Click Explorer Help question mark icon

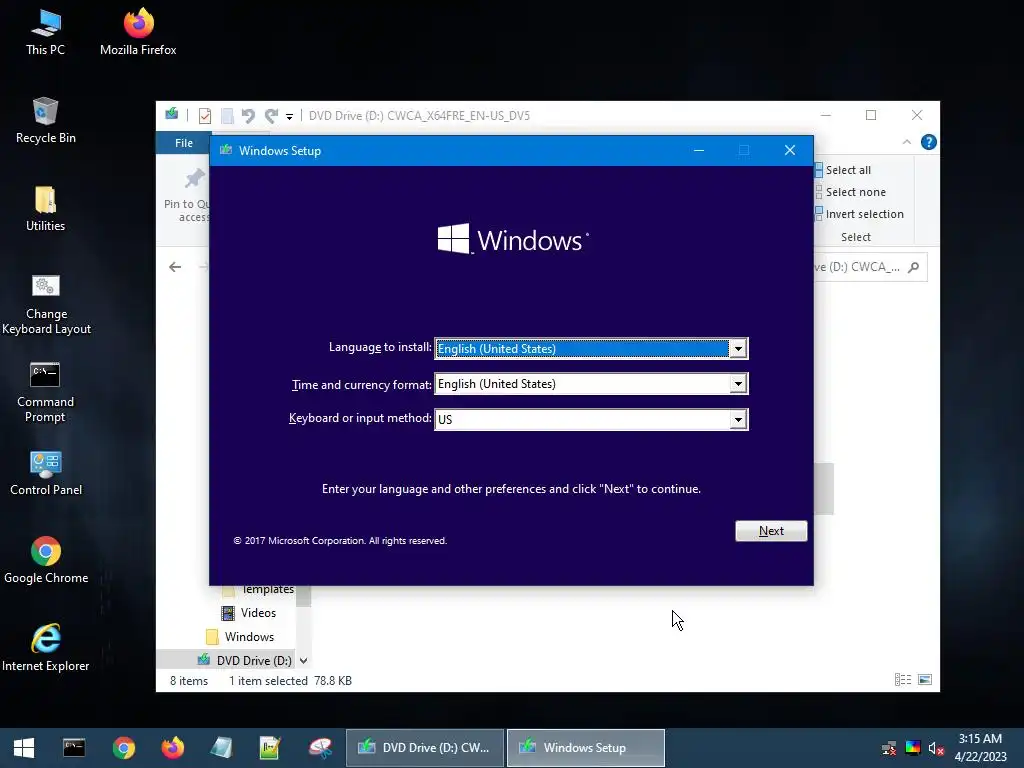point(929,142)
